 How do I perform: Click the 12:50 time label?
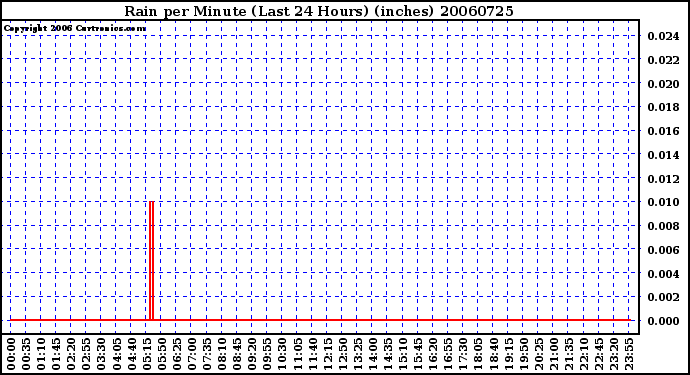342,354
